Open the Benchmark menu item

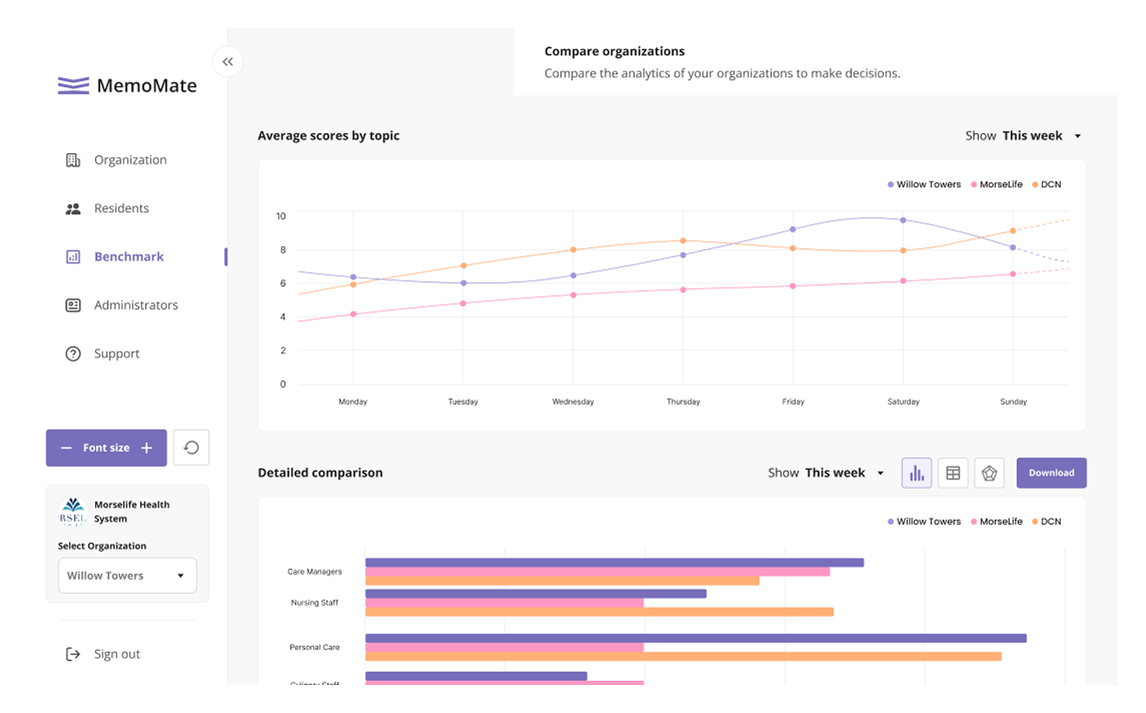pyautogui.click(x=128, y=257)
